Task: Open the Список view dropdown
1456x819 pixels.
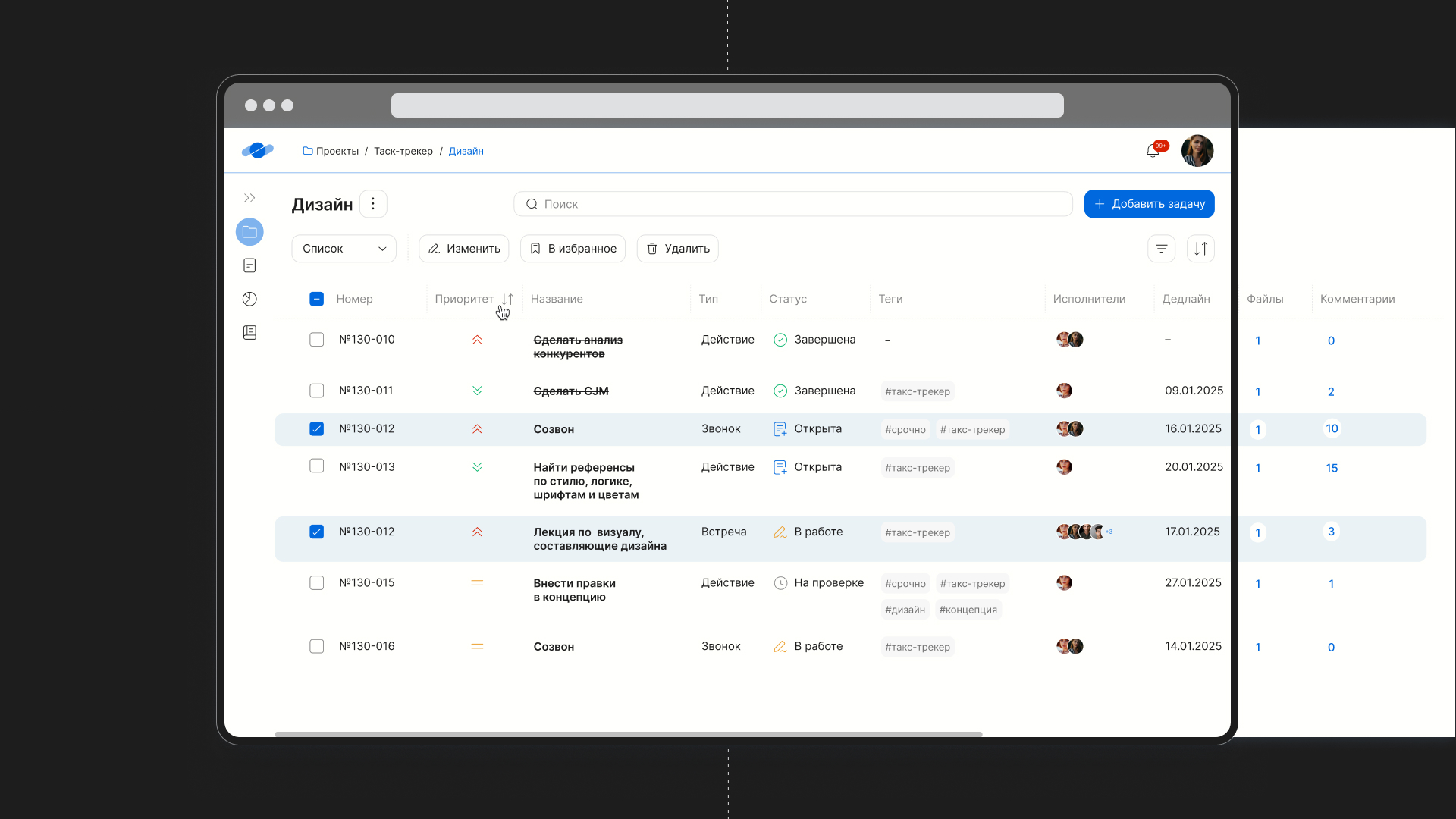Action: (x=344, y=249)
